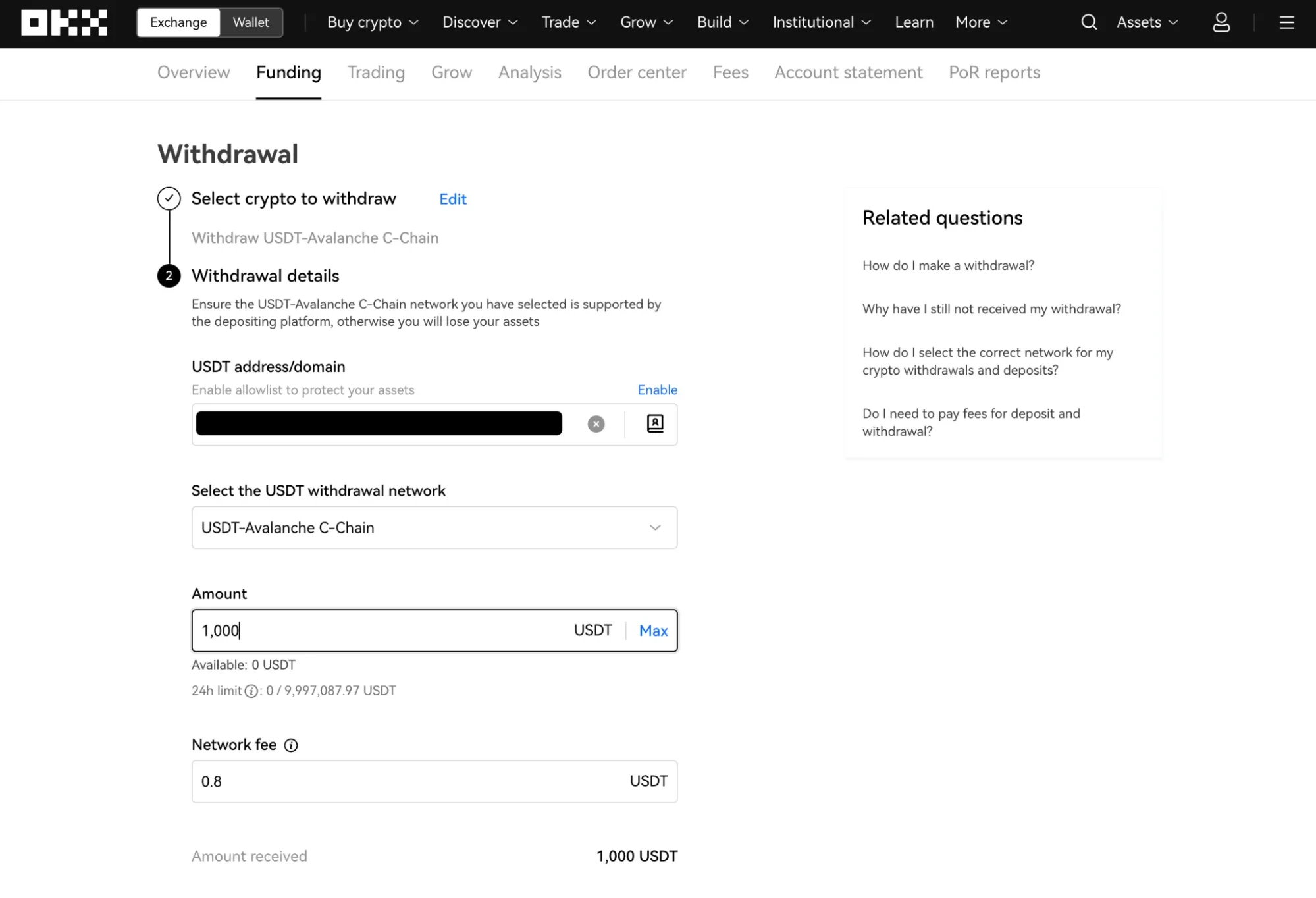Click into the Amount input field
Viewport: 1316px width, 898px height.
382,631
